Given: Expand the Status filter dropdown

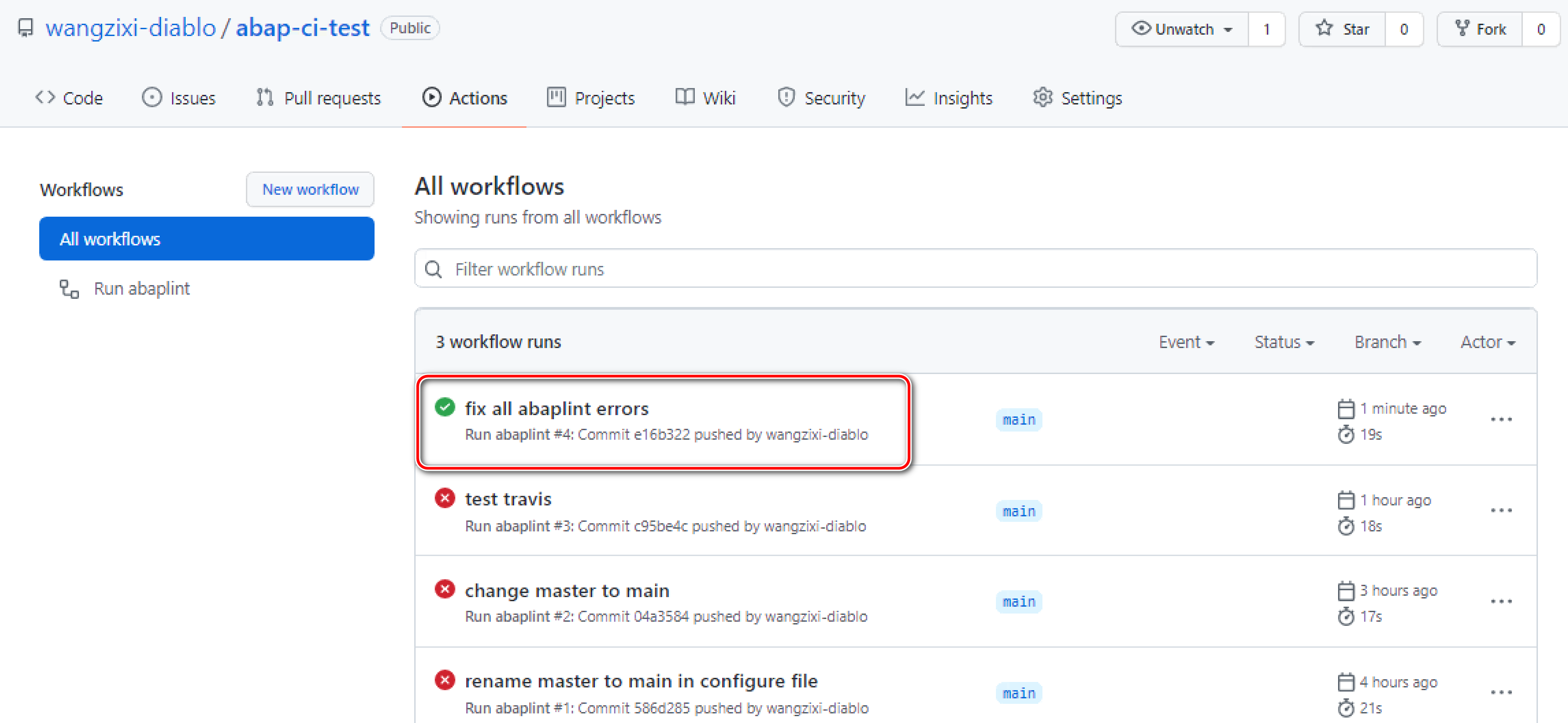Looking at the screenshot, I should (1284, 342).
